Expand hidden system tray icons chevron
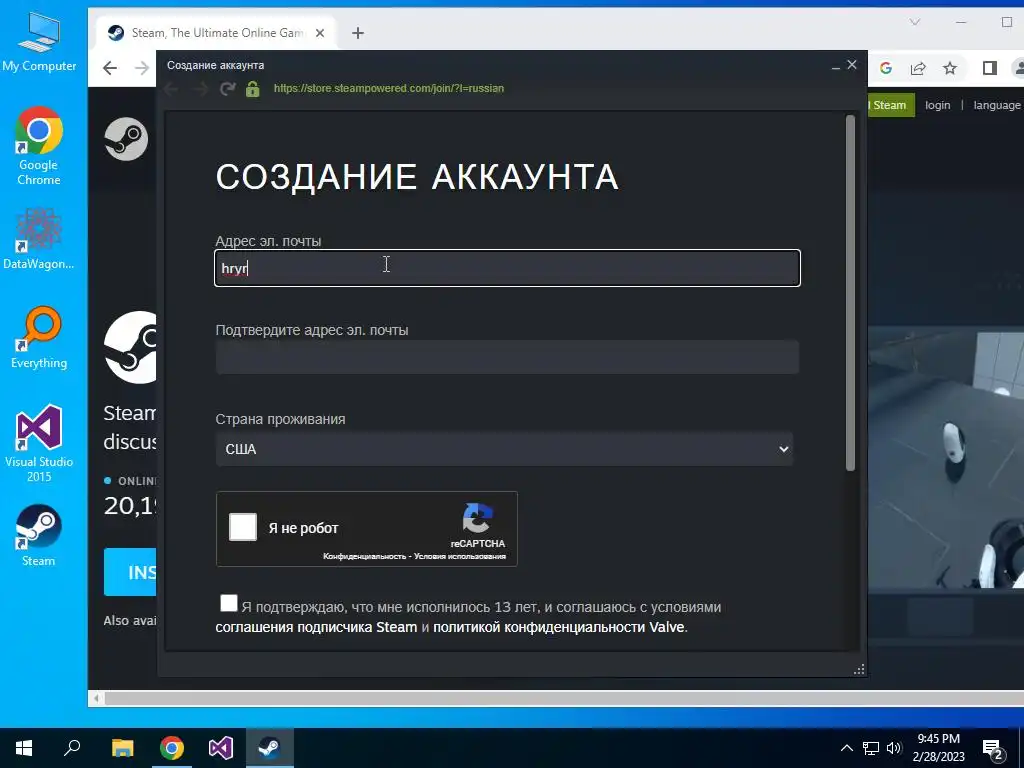Screen dimensions: 1024x768 pyautogui.click(x=846, y=748)
